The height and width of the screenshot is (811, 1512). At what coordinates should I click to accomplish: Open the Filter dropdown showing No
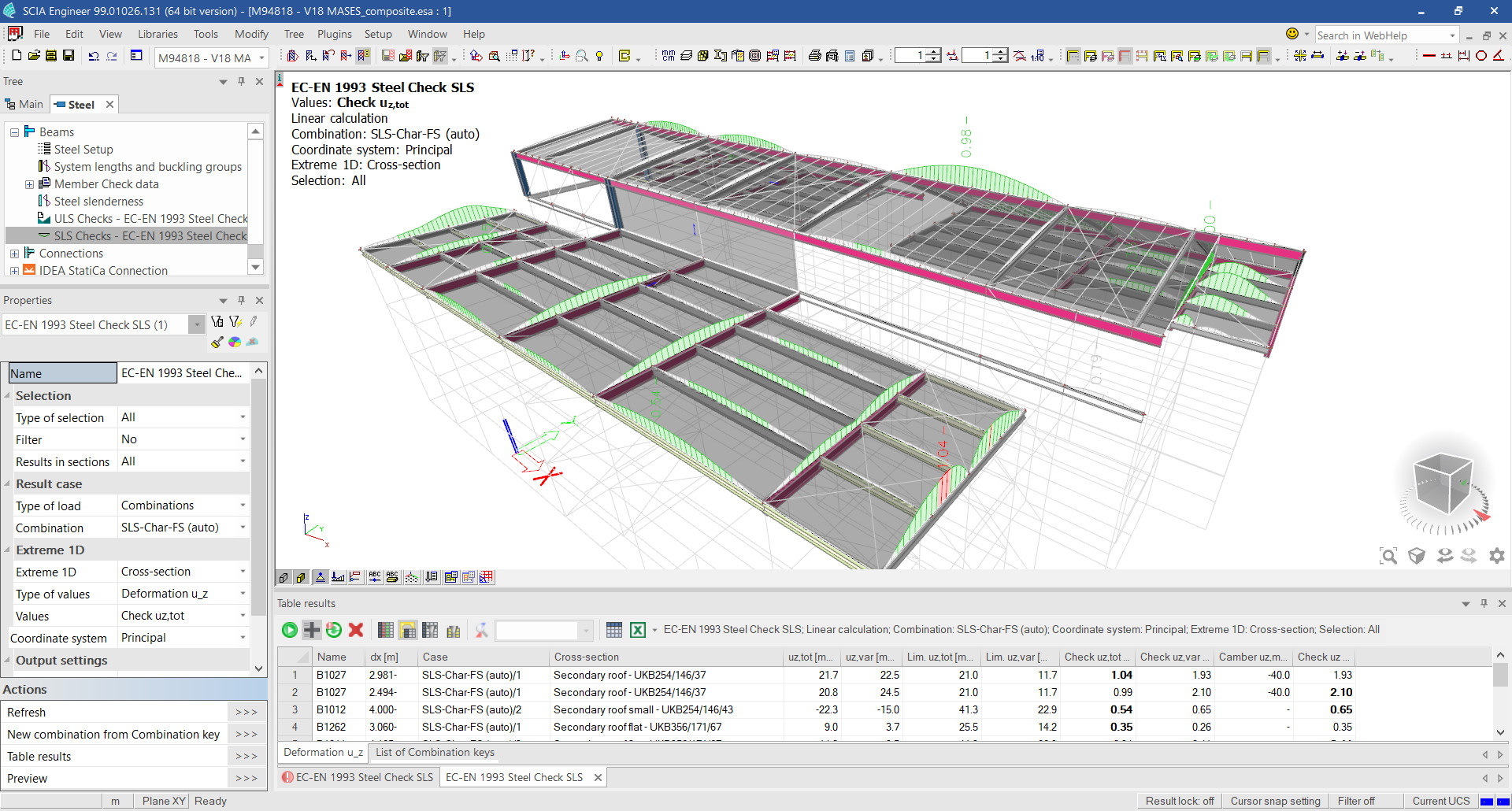[243, 439]
